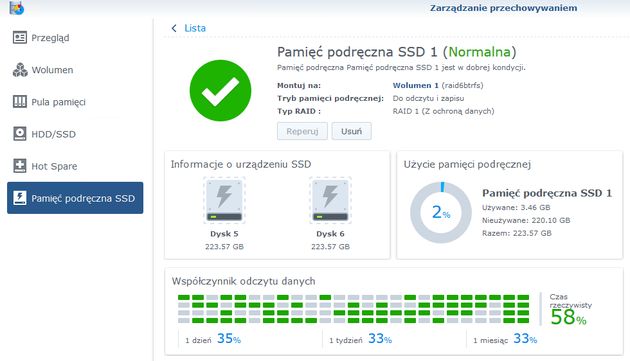Viewport: 630px width, 361px height.
Task: Click the Informacje o urządzeniu SSD heading
Action: [x=241, y=164]
